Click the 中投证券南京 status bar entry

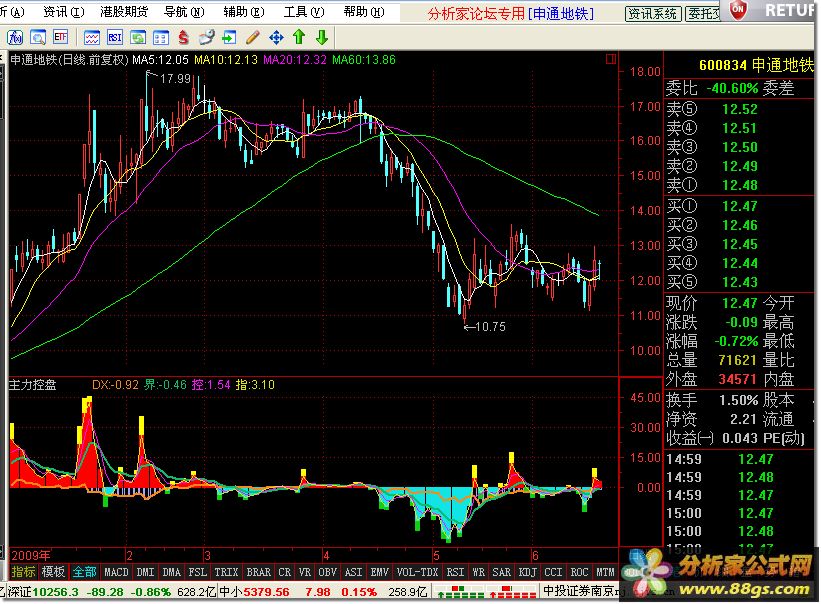[579, 591]
